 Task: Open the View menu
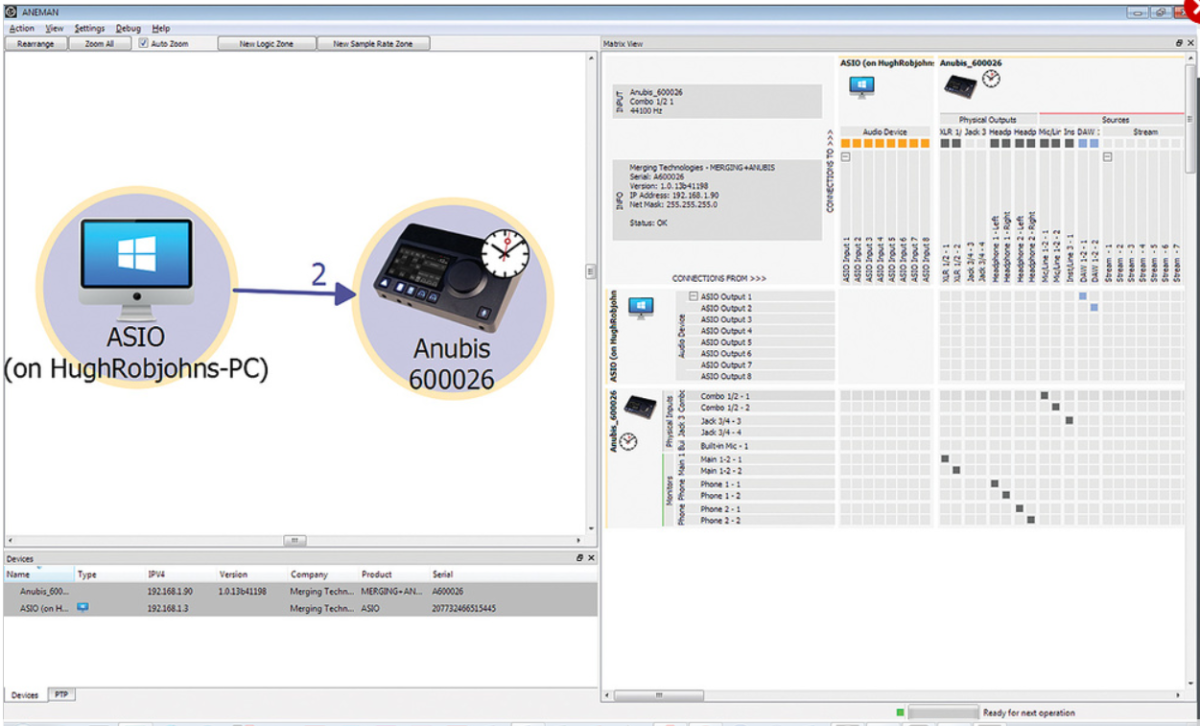pyautogui.click(x=55, y=29)
